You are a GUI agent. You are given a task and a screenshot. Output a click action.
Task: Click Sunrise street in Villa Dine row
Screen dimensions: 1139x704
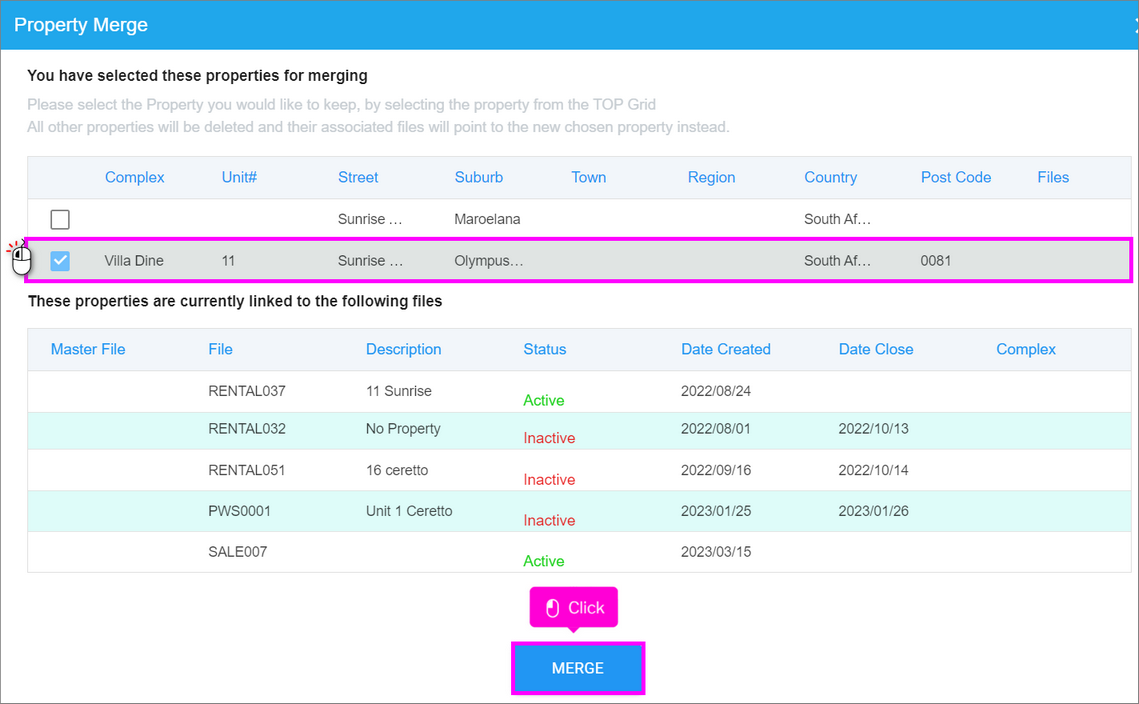tap(370, 261)
